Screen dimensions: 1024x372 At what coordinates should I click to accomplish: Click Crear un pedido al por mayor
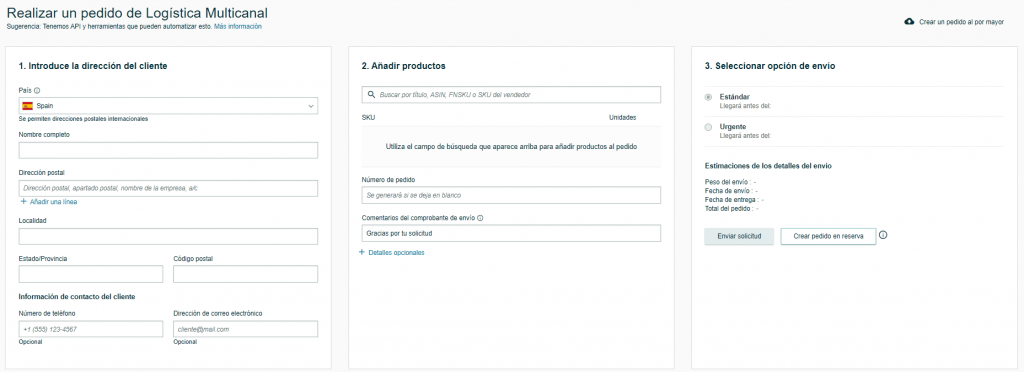point(961,22)
